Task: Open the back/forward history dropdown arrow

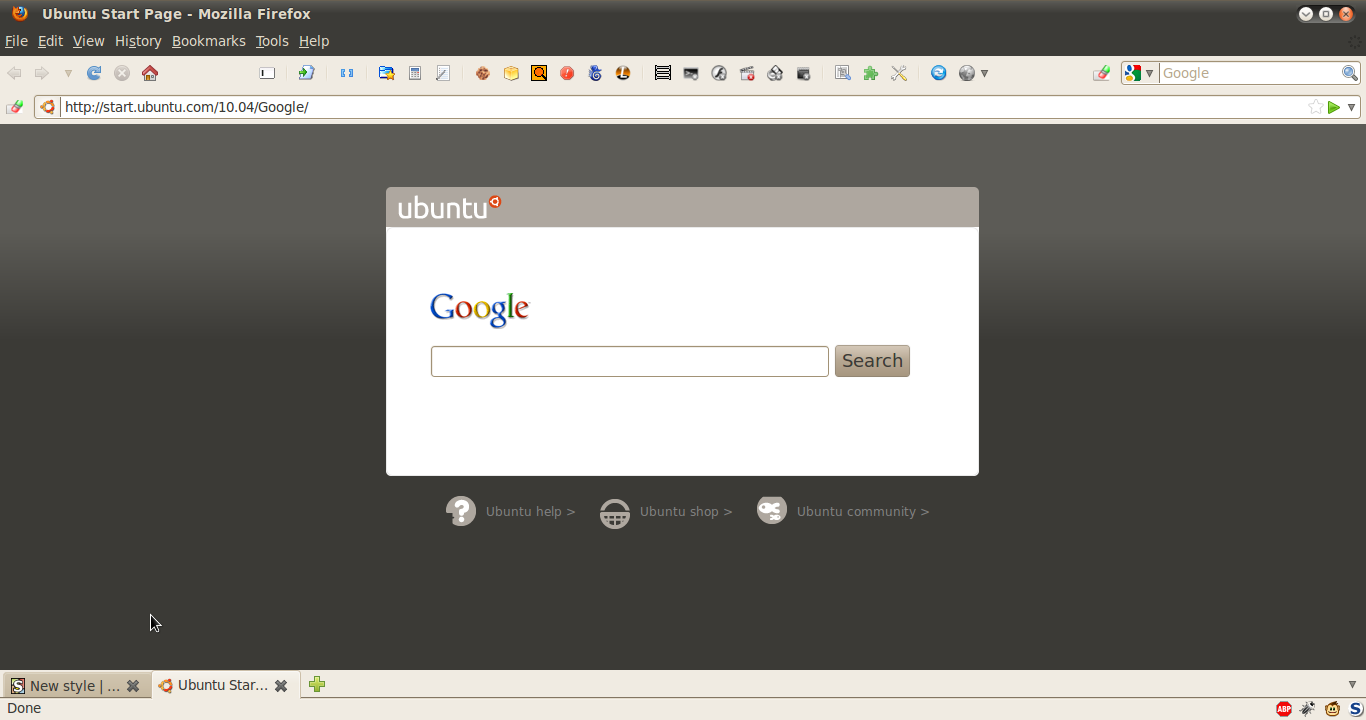Action: tap(68, 73)
